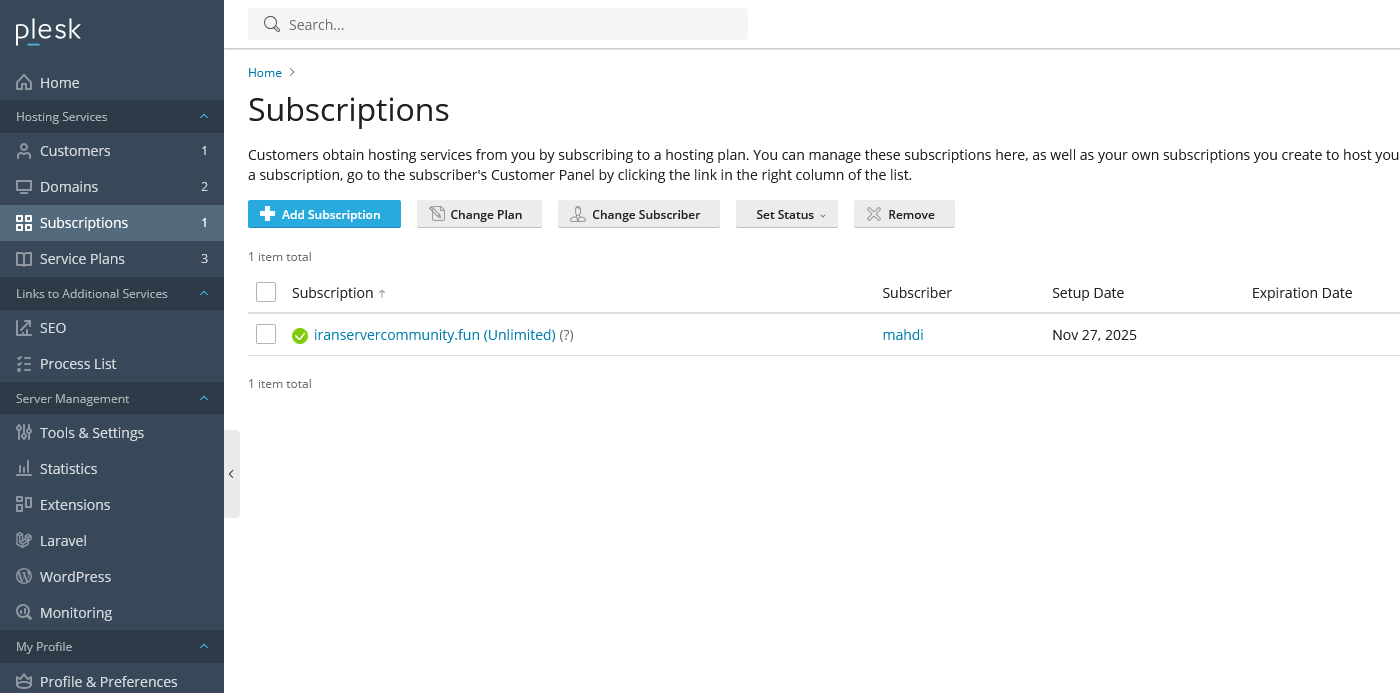Screen dimensions: 1400x693
Task: Select the SEO sidebar icon
Action: coord(24,327)
